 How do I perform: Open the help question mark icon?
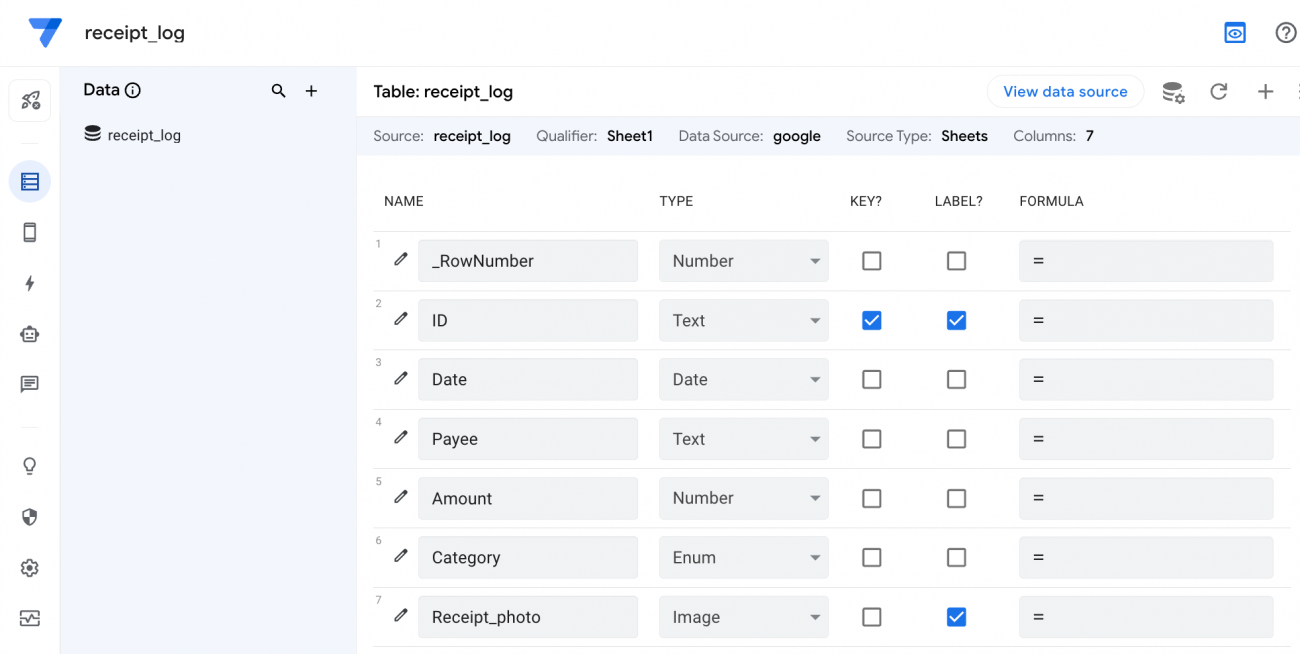(1286, 33)
